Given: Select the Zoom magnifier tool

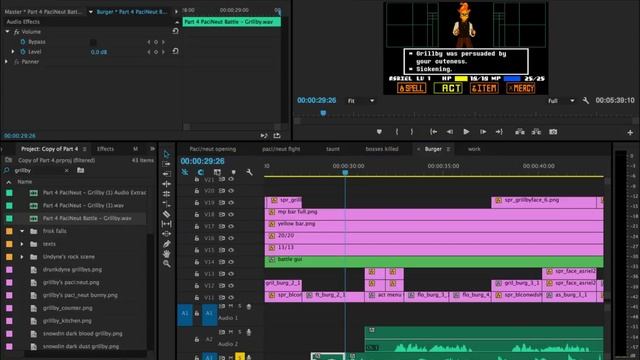Looking at the screenshot, I should pyautogui.click(x=167, y=264).
